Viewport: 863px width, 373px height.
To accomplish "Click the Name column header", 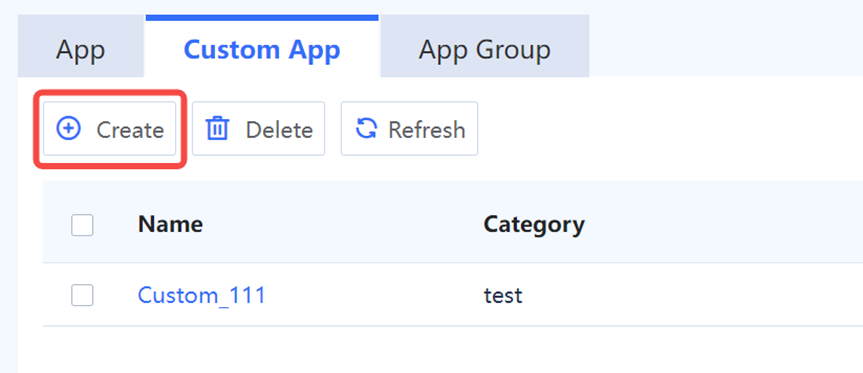I will click(170, 224).
